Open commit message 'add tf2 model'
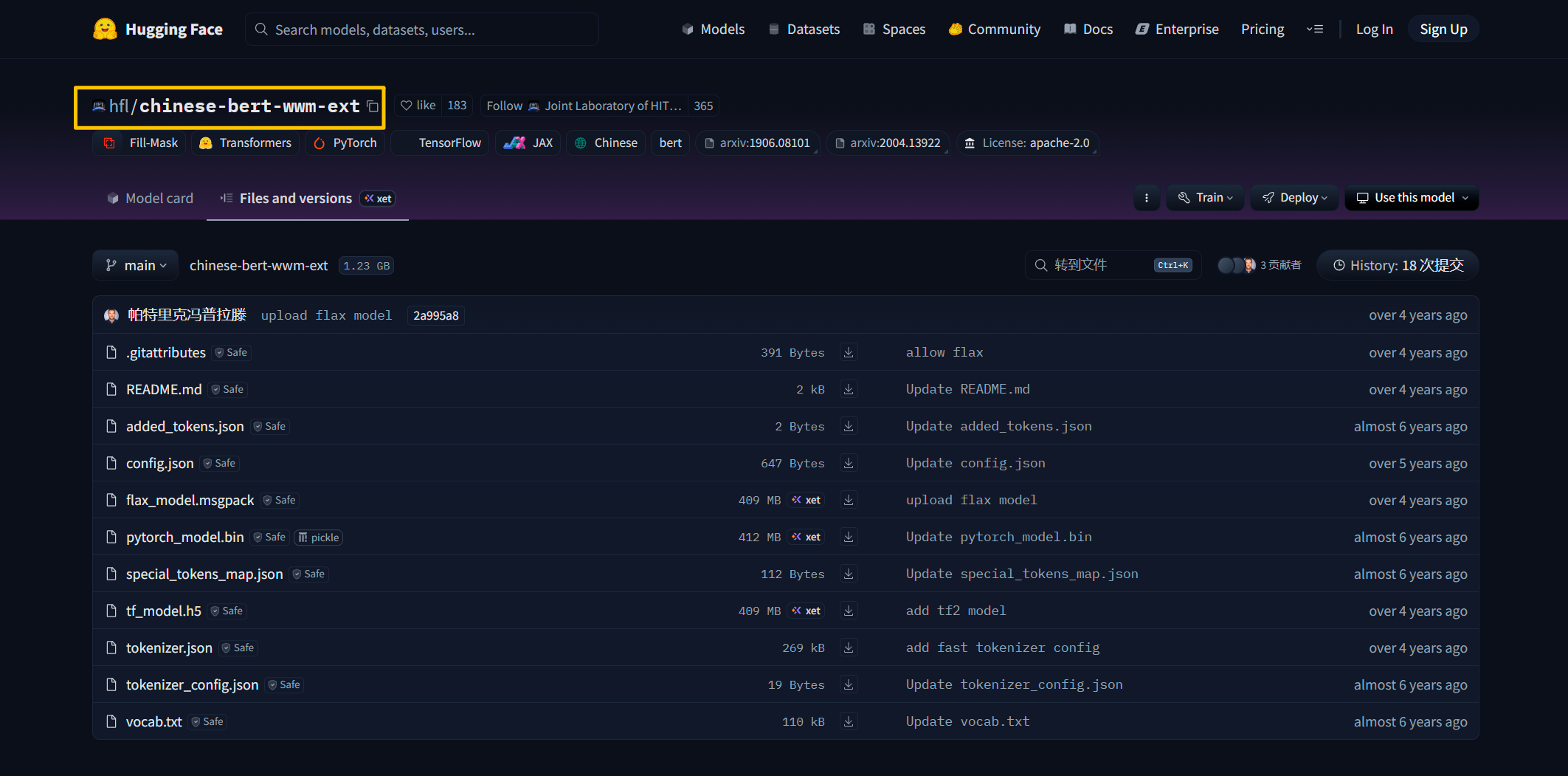The width and height of the screenshot is (1568, 776). (956, 611)
